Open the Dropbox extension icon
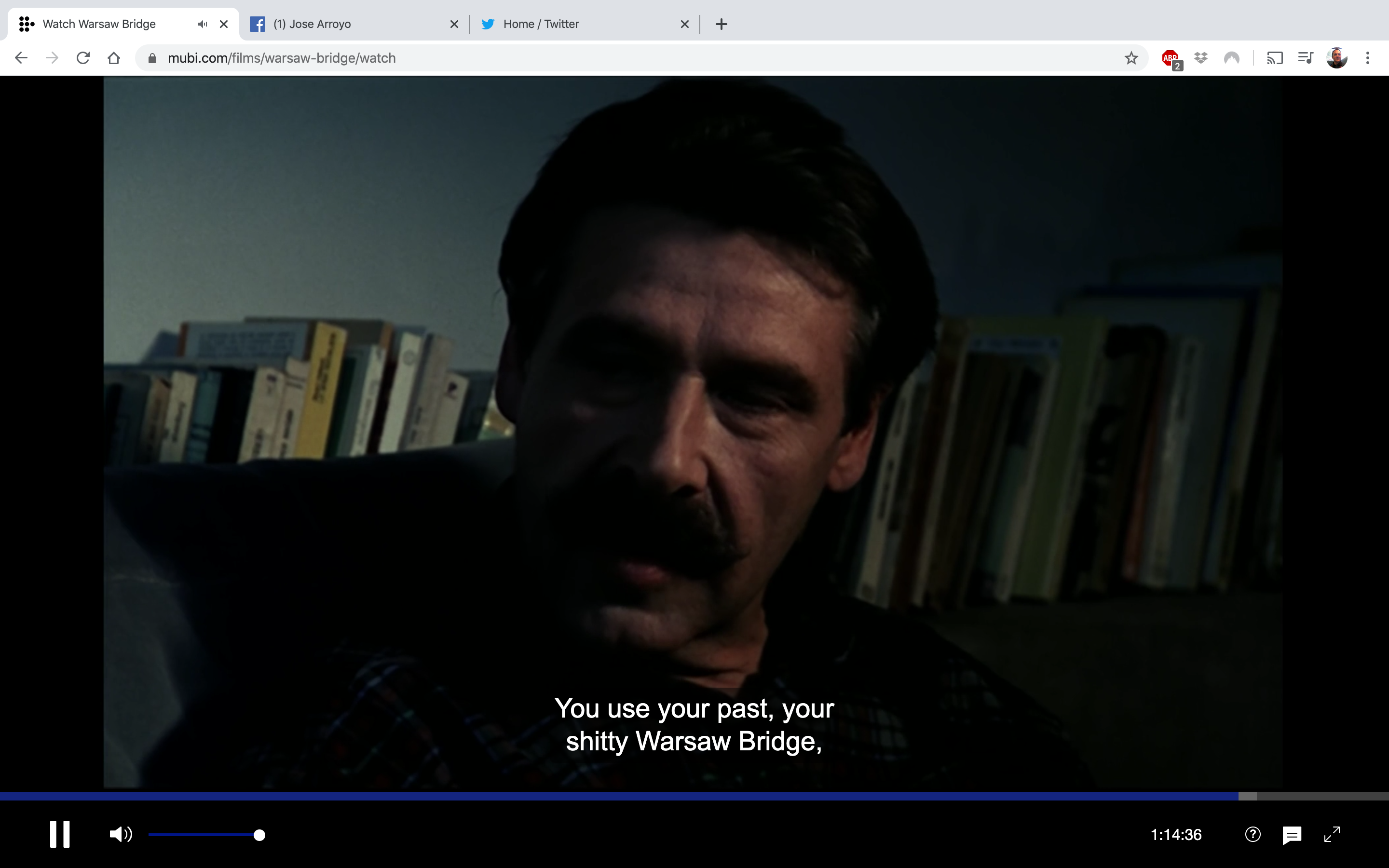1389x868 pixels. click(1201, 58)
